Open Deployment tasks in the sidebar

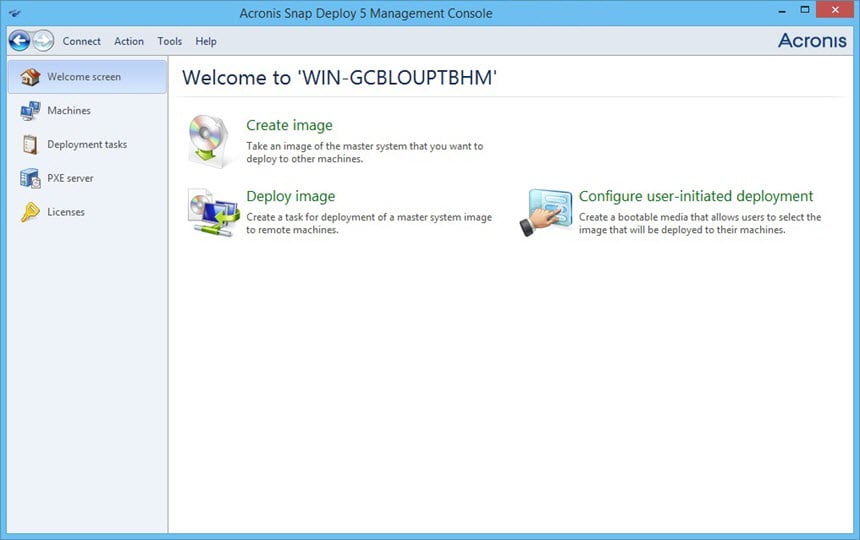(88, 145)
